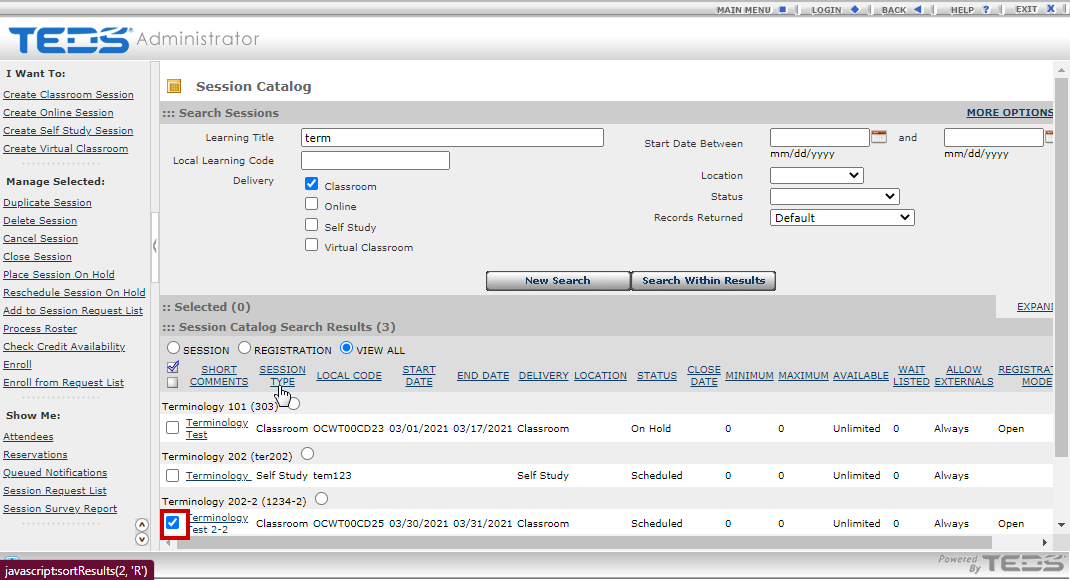Screen dimensions: 1070x580
Task: Collapse the left sidebar panel handle
Action: [x=155, y=245]
